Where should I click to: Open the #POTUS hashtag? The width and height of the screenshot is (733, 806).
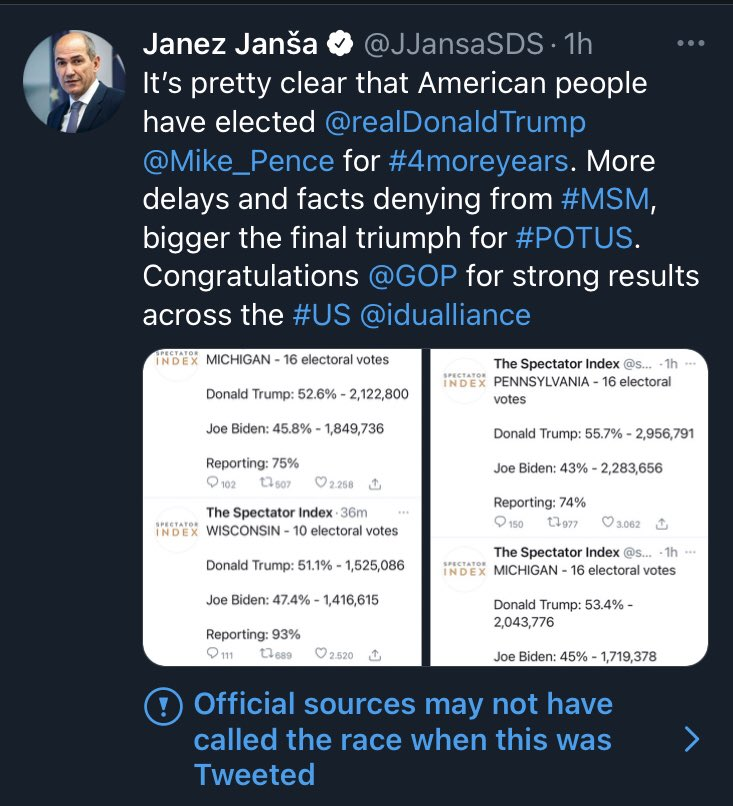click(x=574, y=237)
